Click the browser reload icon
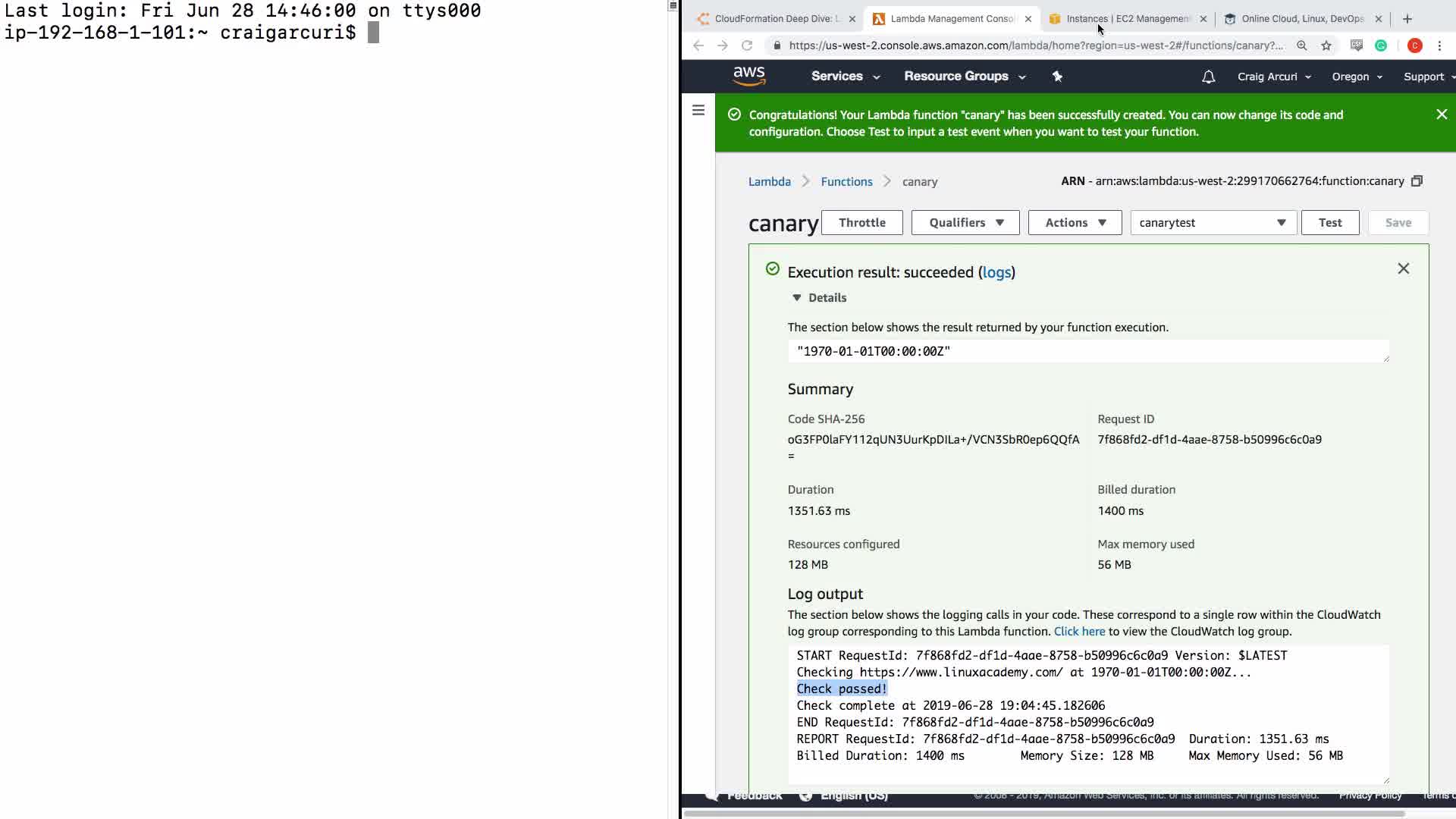Image resolution: width=1456 pixels, height=819 pixels. [747, 45]
